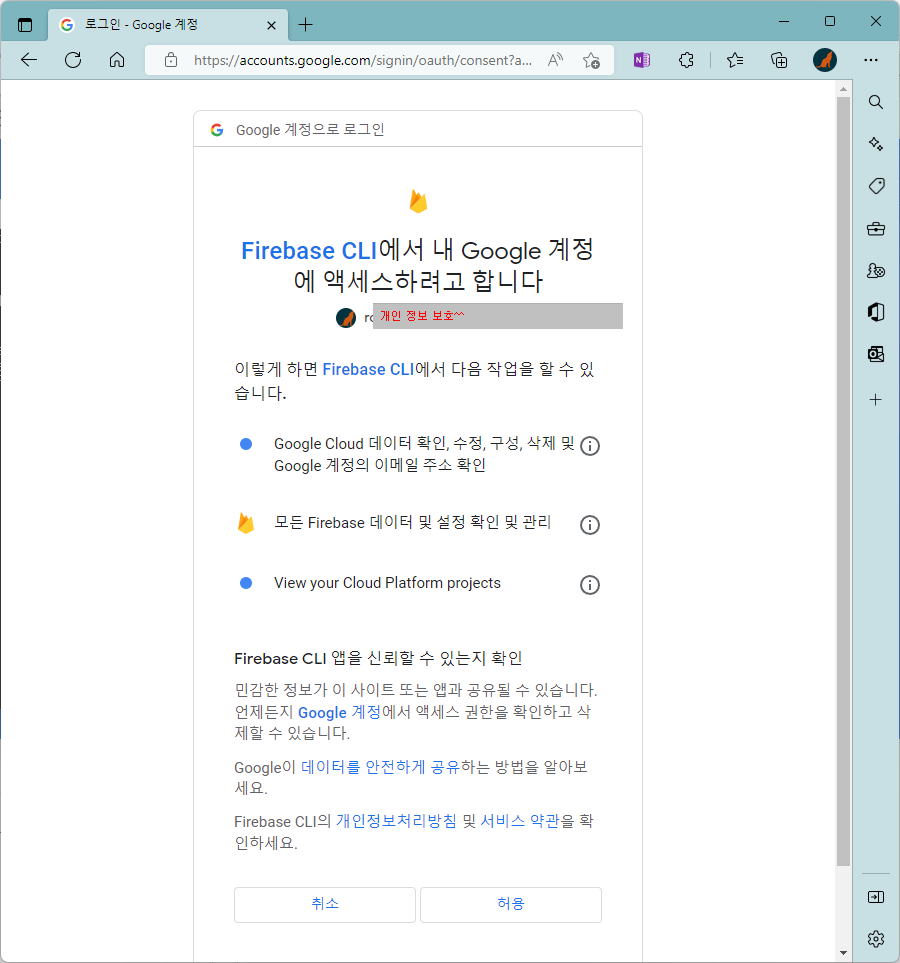Click the account avatar beside the email

pyautogui.click(x=346, y=318)
